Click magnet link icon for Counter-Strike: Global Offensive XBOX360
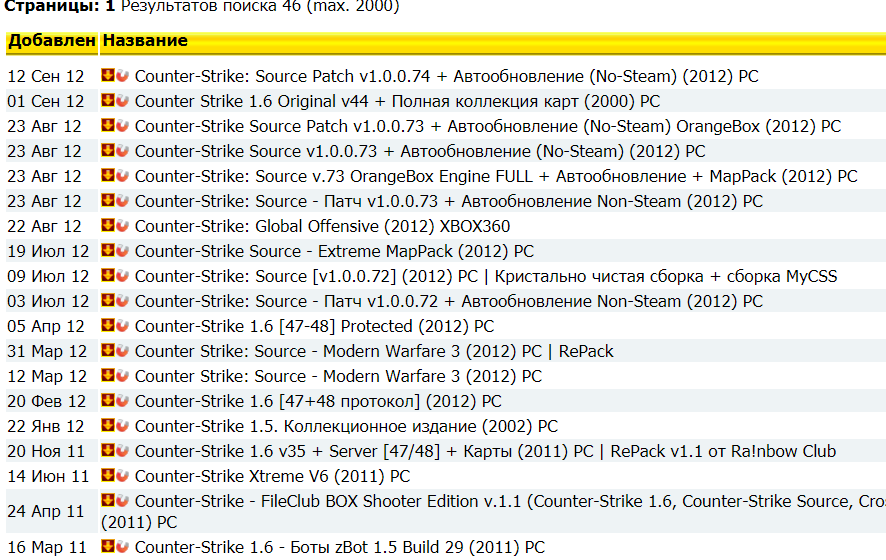886x560 pixels. pyautogui.click(x=122, y=226)
